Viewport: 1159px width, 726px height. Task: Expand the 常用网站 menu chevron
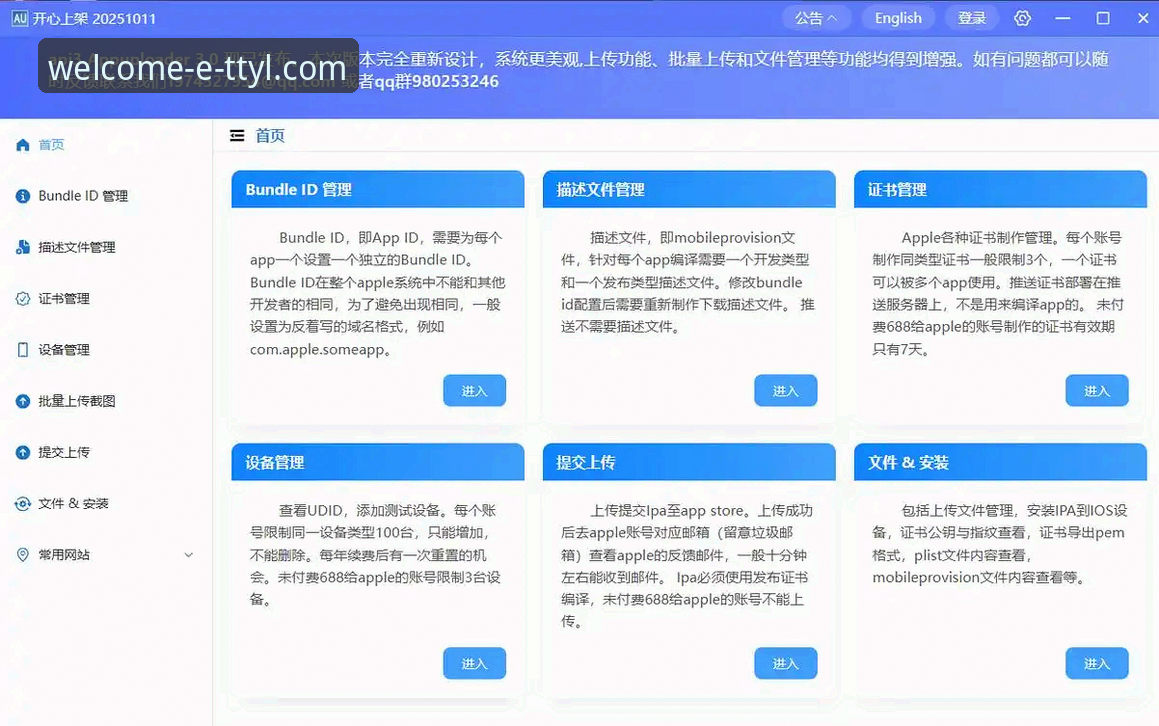[189, 554]
